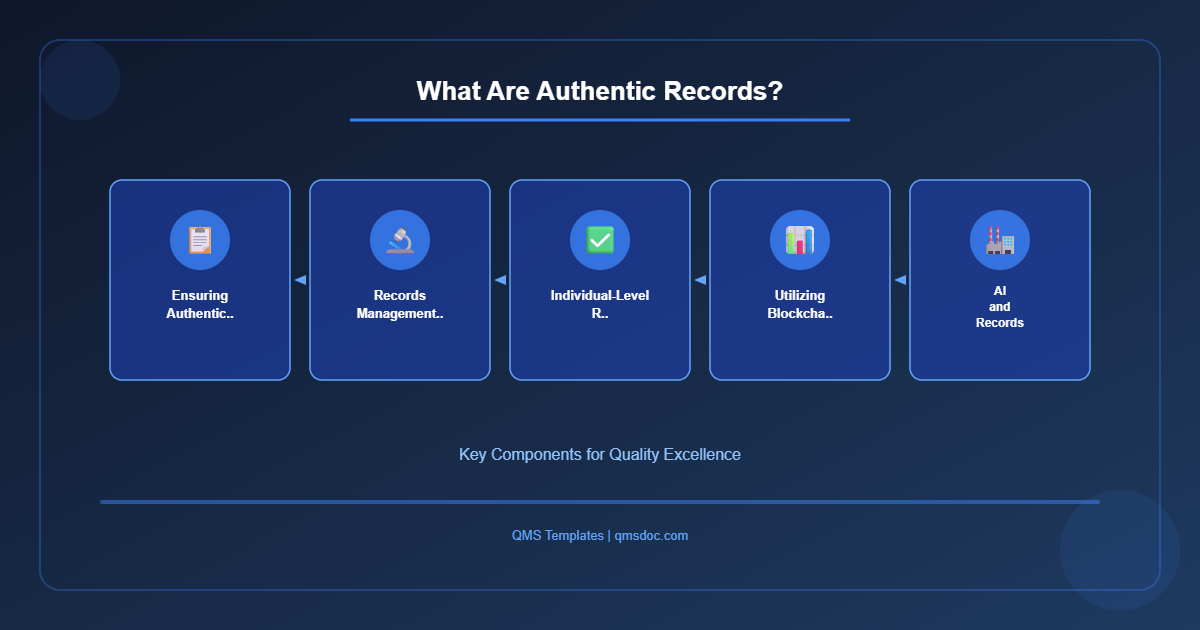Viewport: 1200px width, 630px height.
Task: Click the QMS Templates footer link
Action: click(x=556, y=535)
